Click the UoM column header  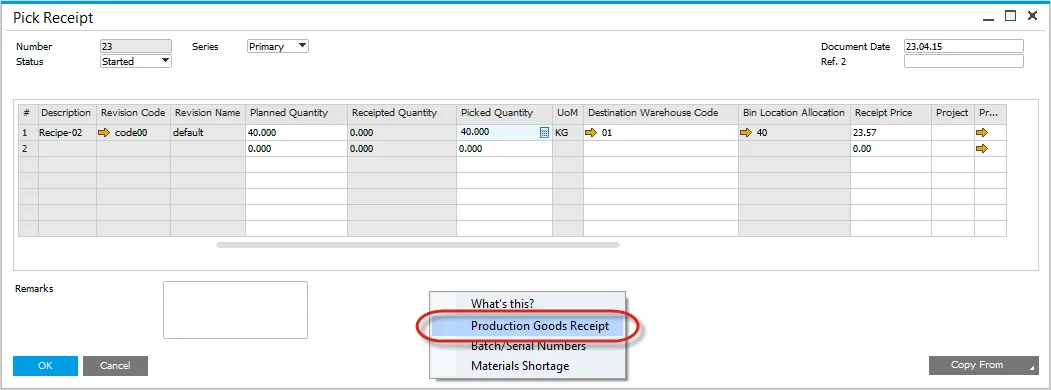(x=568, y=113)
